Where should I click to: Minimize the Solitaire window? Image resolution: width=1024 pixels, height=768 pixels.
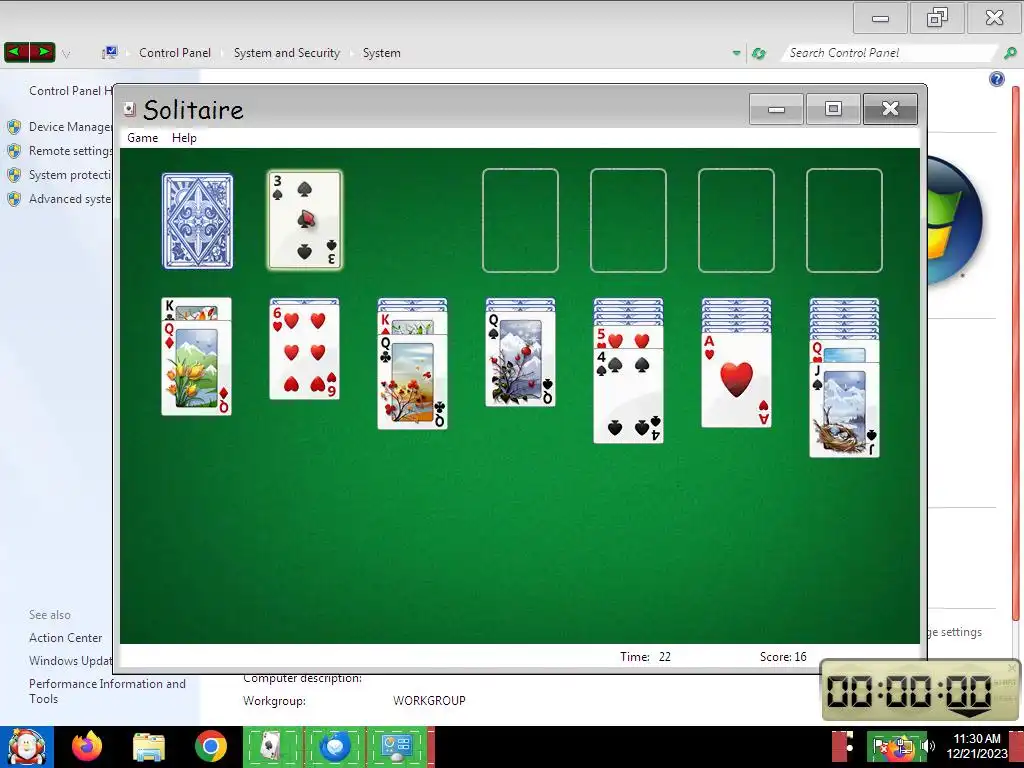tap(776, 109)
